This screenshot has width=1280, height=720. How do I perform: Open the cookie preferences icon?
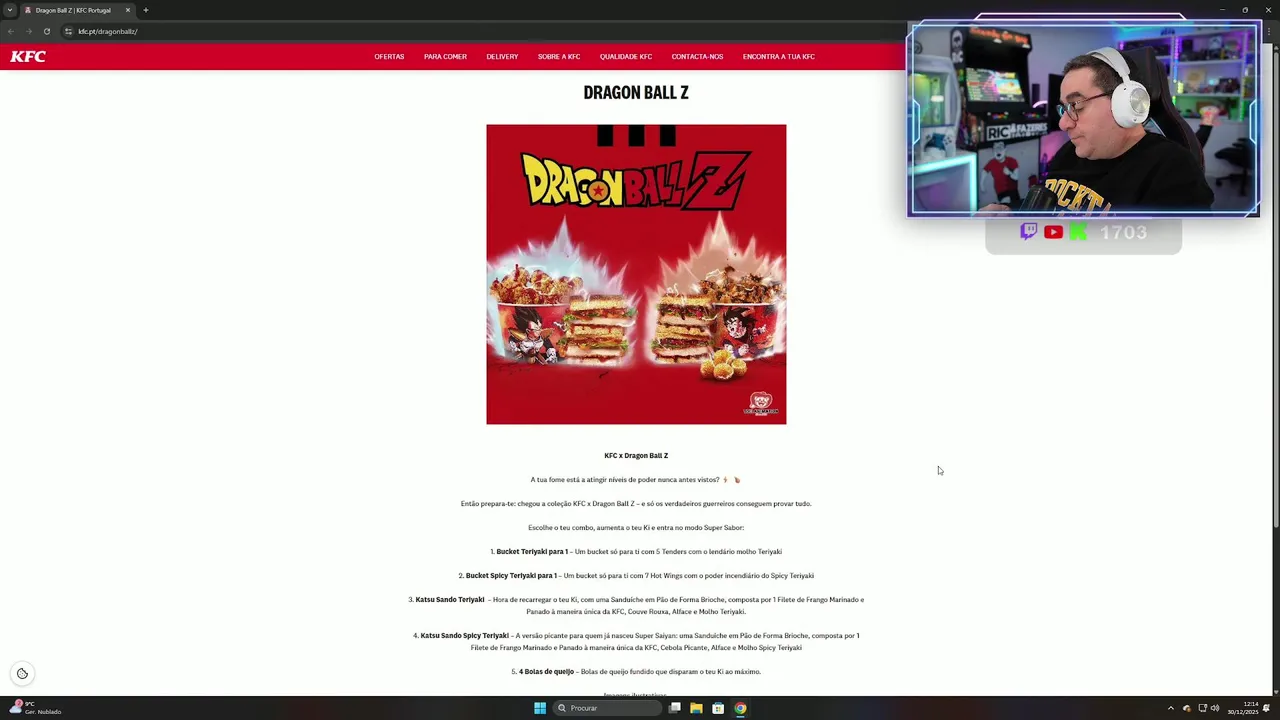22,673
